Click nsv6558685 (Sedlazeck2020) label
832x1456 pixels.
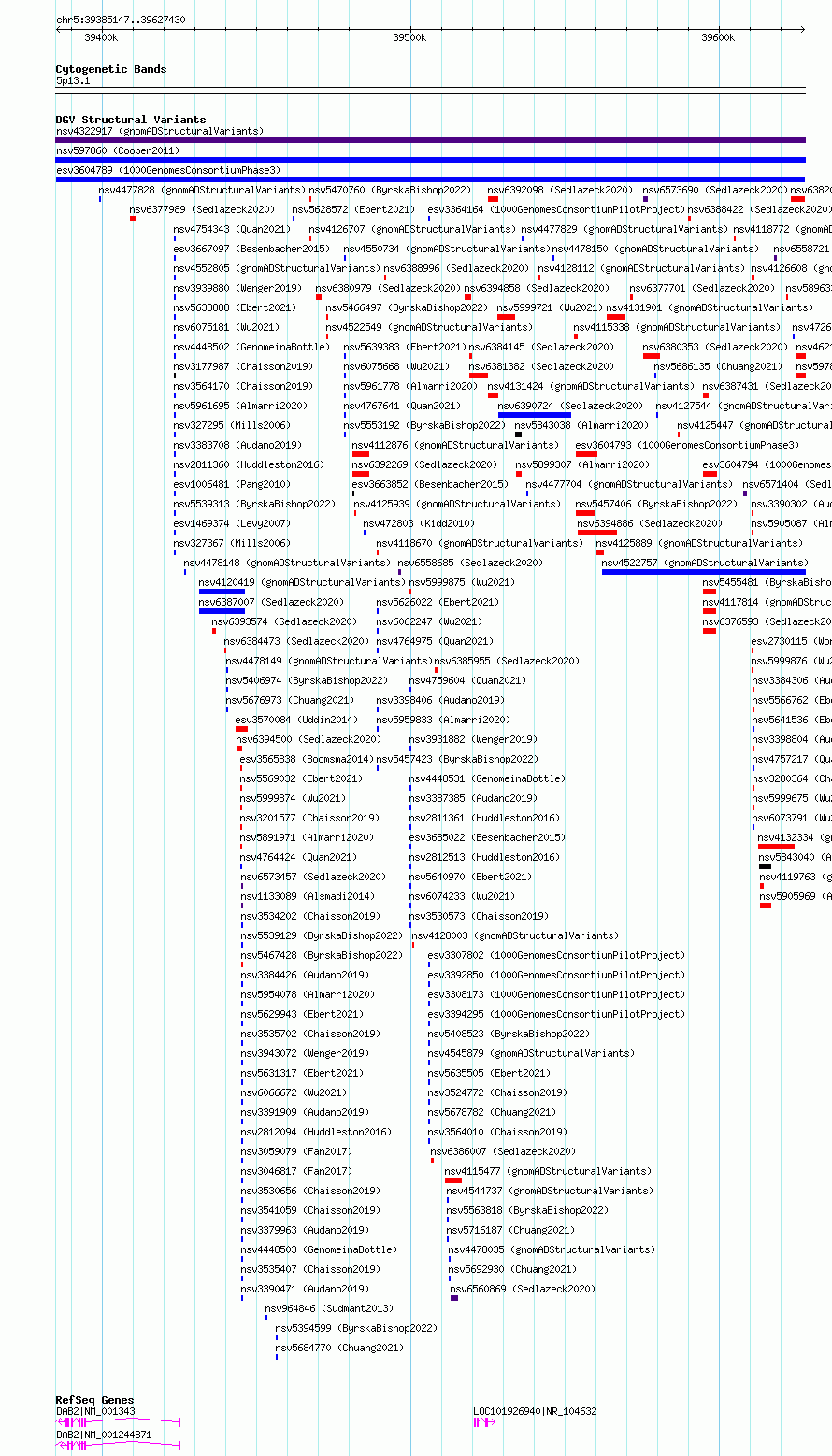[470, 563]
